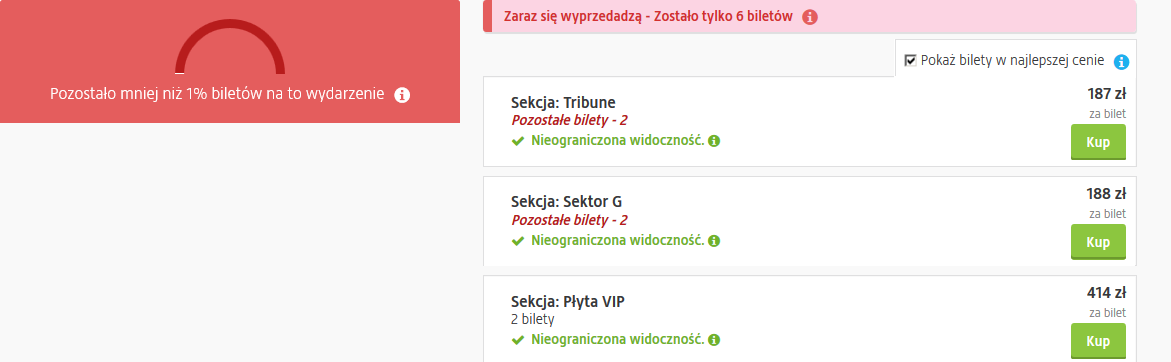The height and width of the screenshot is (362, 1171).
Task: Click visibility info icon in Płyta VIP listing
Action: [714, 340]
